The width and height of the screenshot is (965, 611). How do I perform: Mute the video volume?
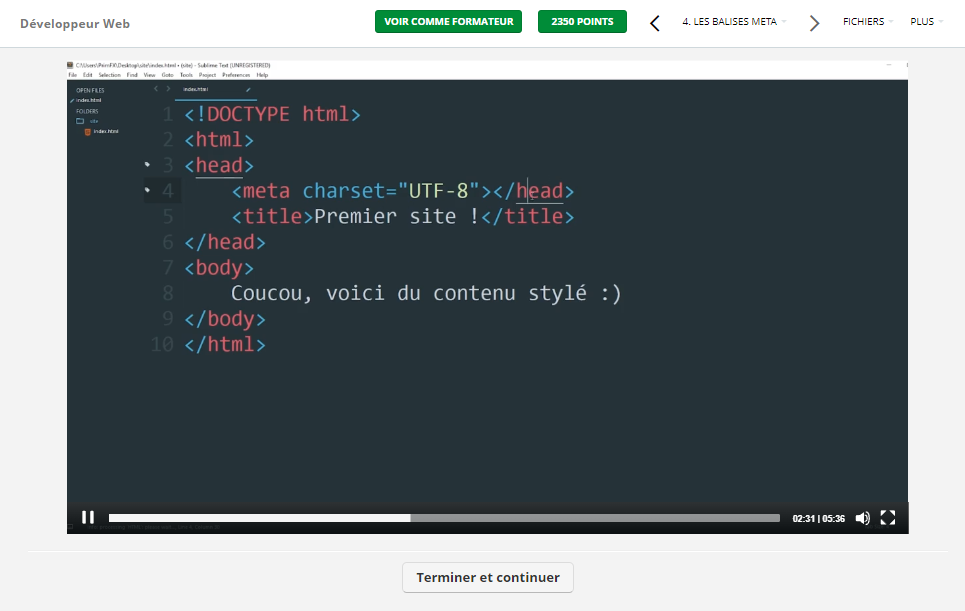[x=863, y=518]
